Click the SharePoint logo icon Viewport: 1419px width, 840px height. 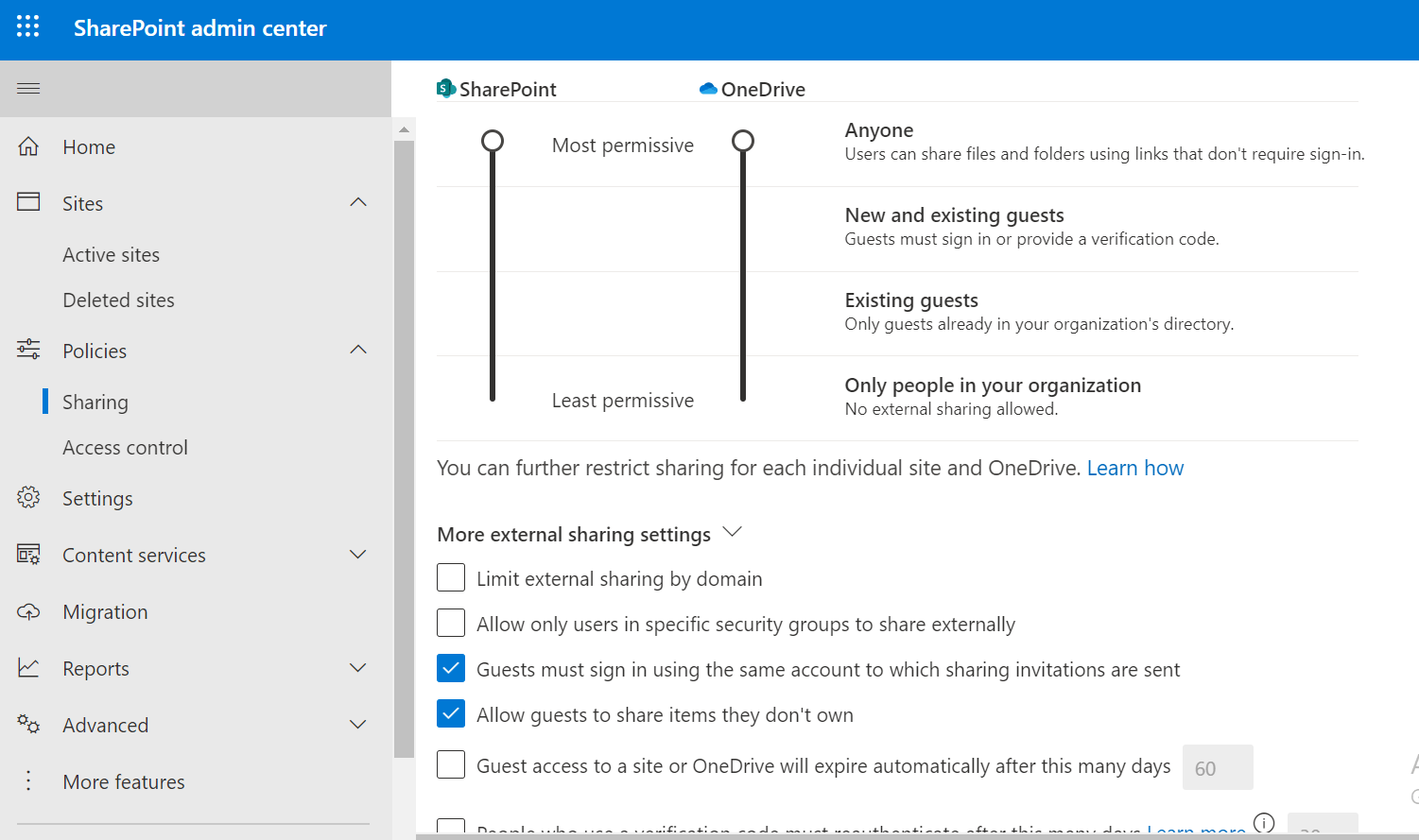point(446,89)
